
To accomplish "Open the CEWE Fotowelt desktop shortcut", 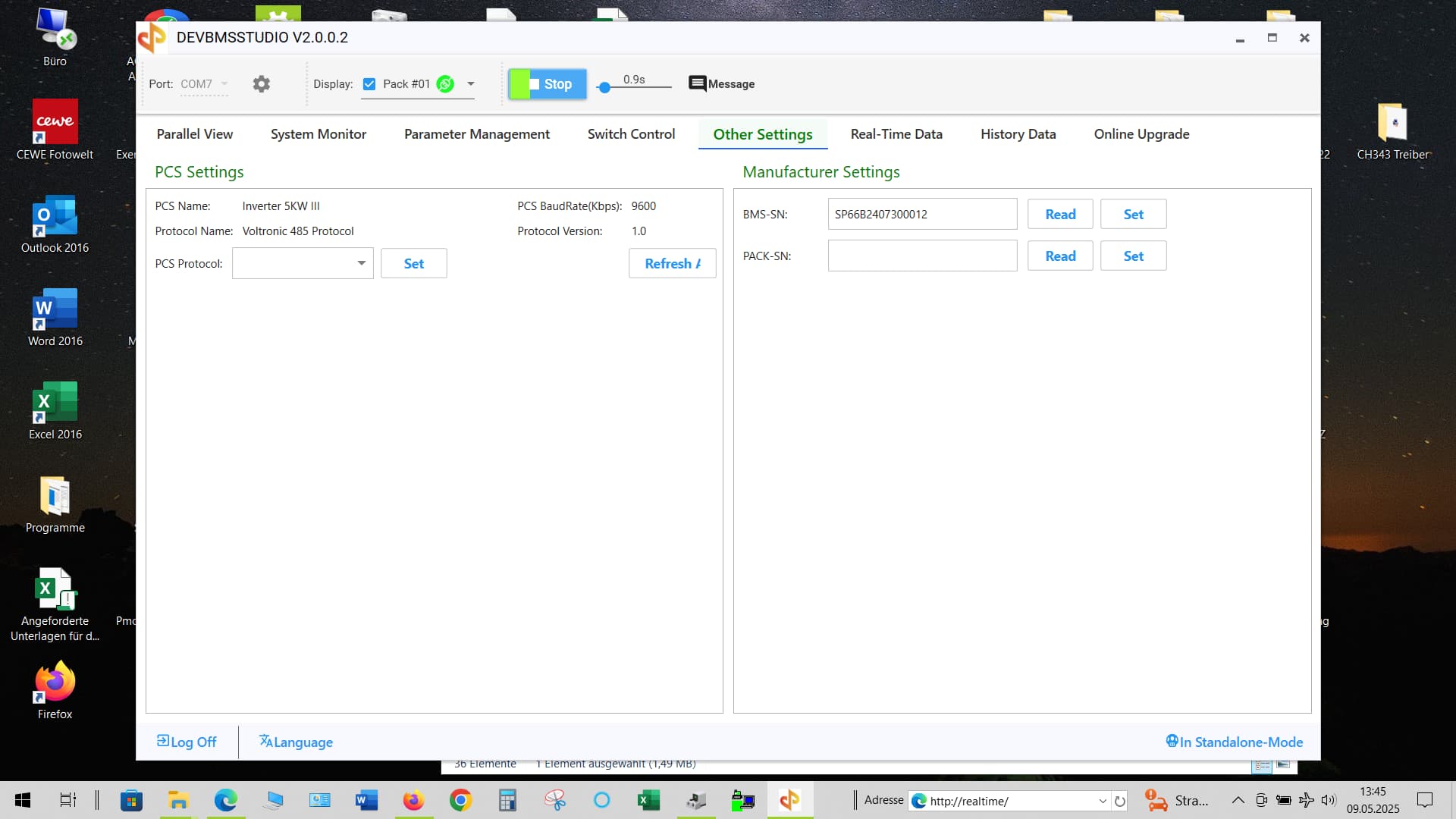I will point(55,130).
